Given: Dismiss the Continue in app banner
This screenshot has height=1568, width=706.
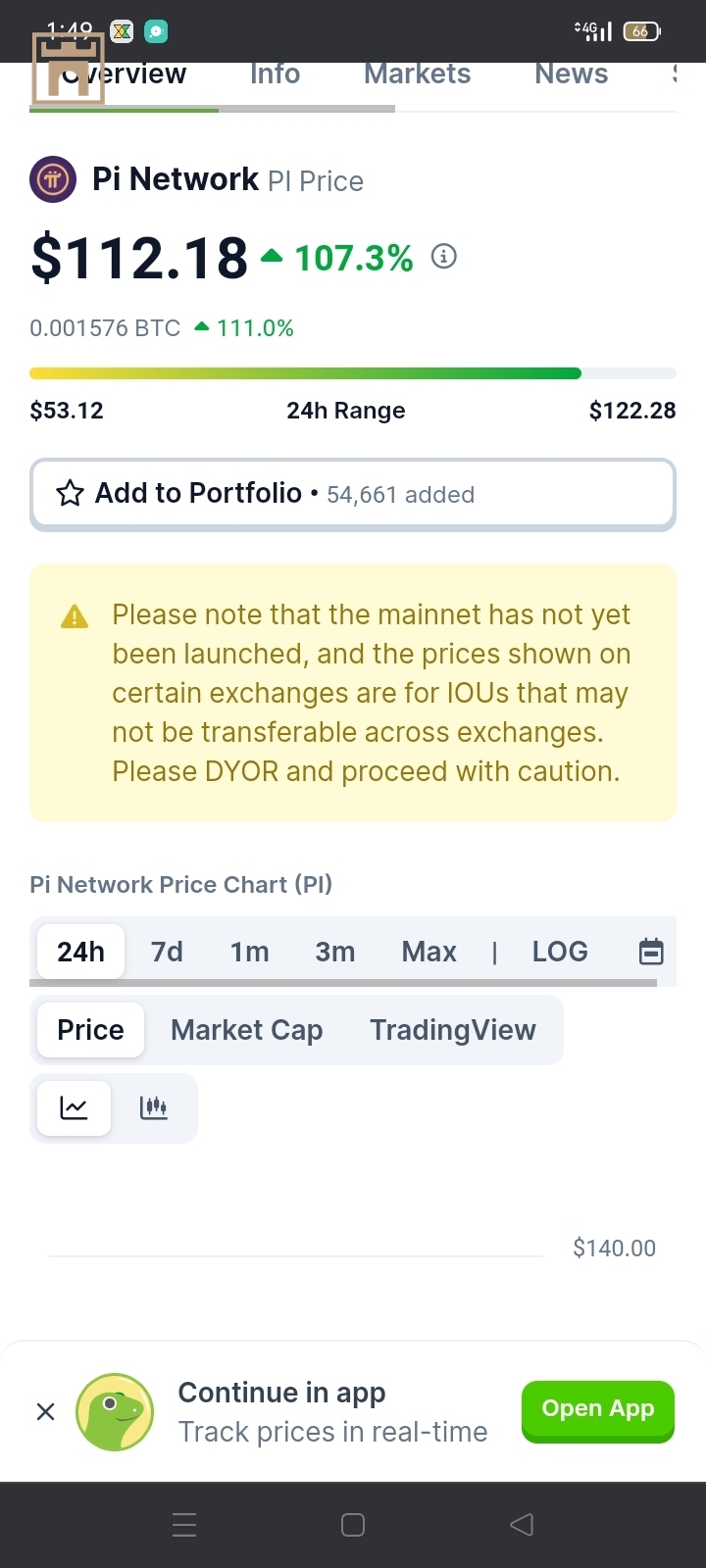Looking at the screenshot, I should [45, 1411].
